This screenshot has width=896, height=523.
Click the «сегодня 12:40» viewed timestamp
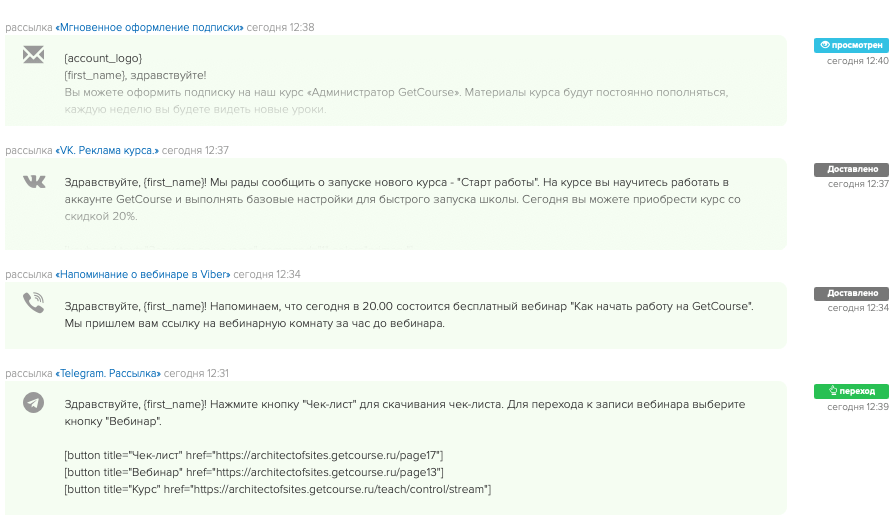tap(857, 61)
